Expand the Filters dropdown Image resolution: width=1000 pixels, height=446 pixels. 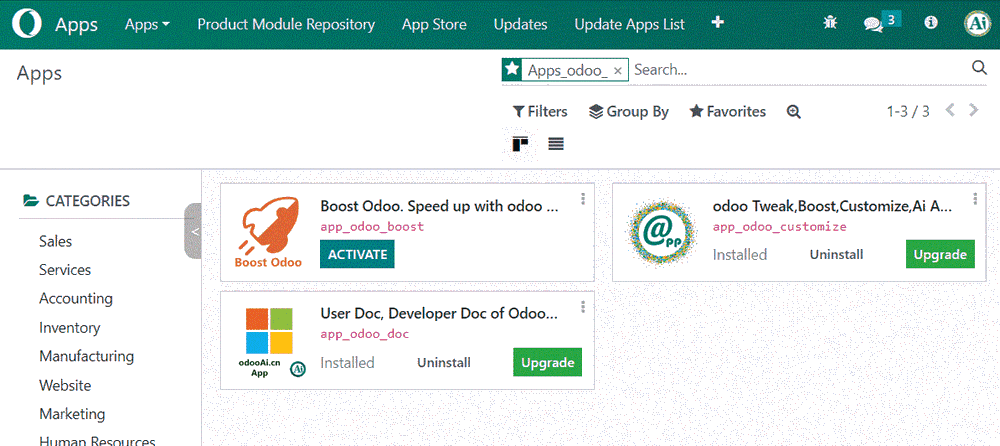point(540,112)
